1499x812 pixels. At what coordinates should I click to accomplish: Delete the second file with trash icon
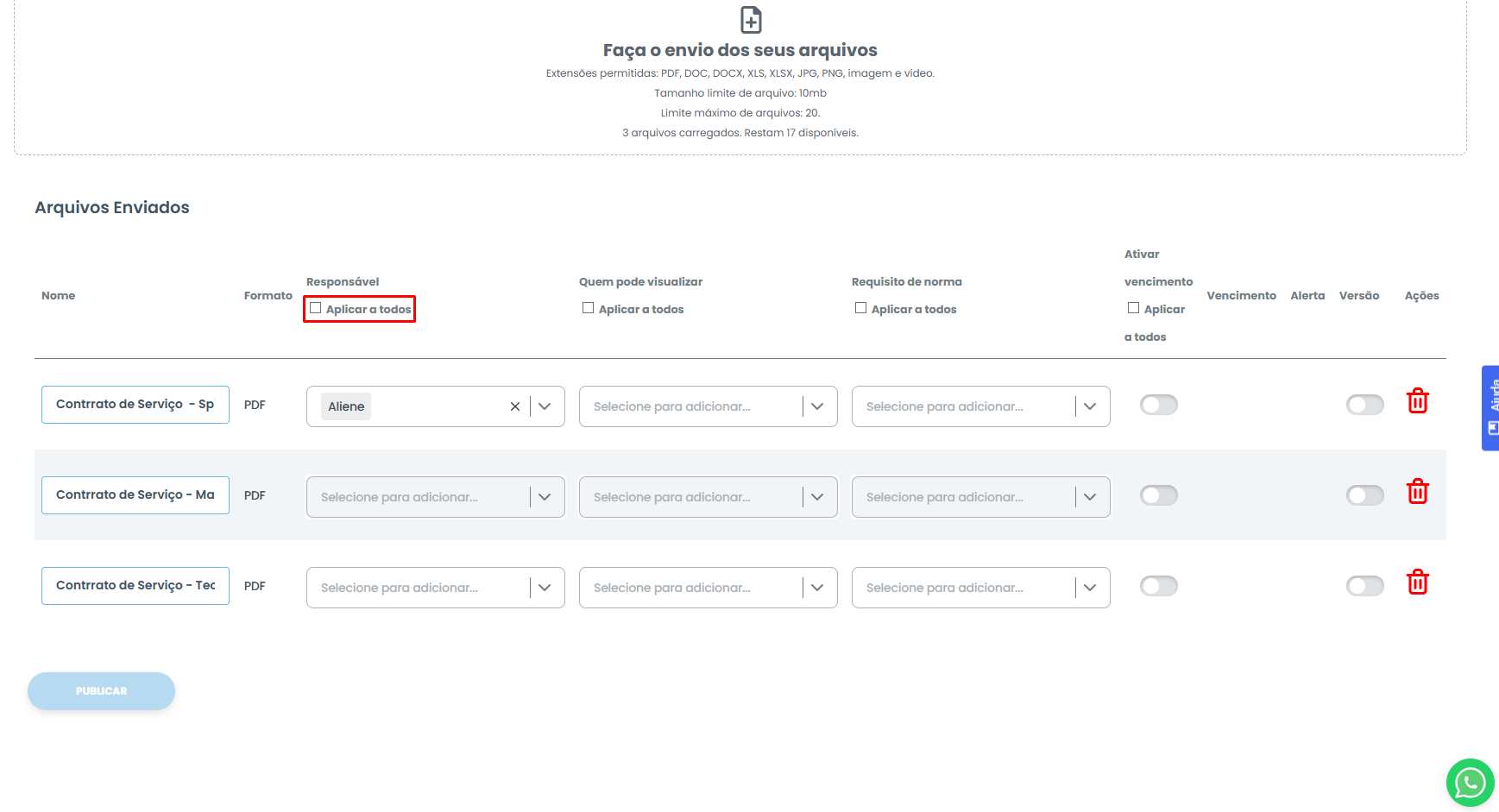(x=1417, y=493)
